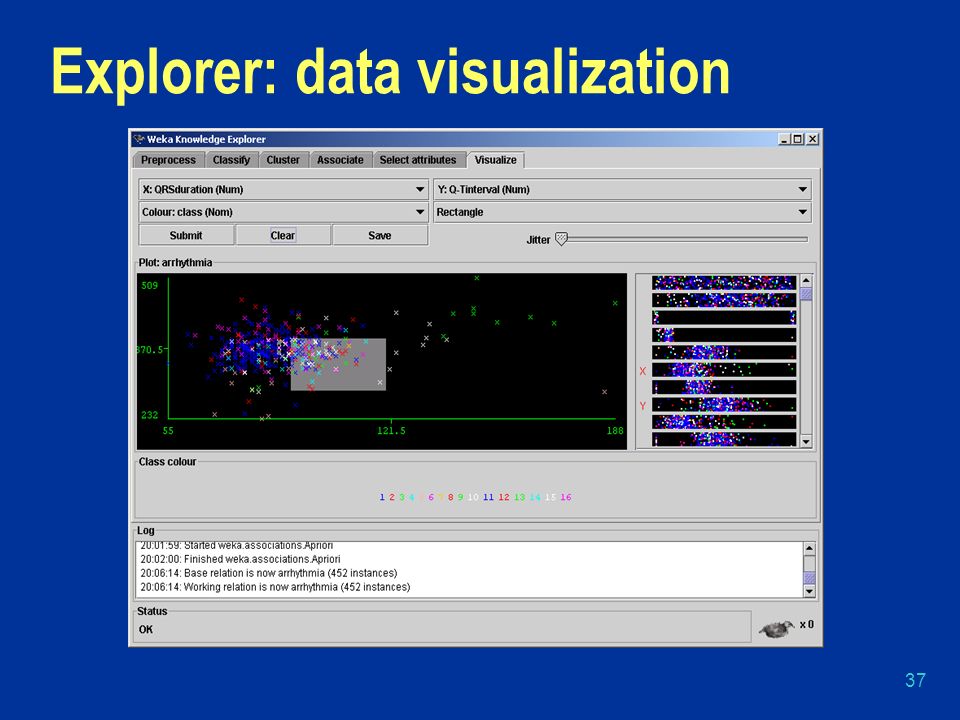Open the Rectangle selection shape dropdown
This screenshot has height=720, width=960.
tap(622, 212)
